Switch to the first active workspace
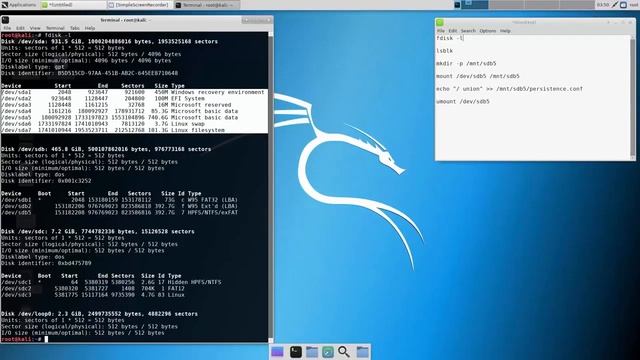The width and height of the screenshot is (640, 360). pyautogui.click(x=475, y=5)
